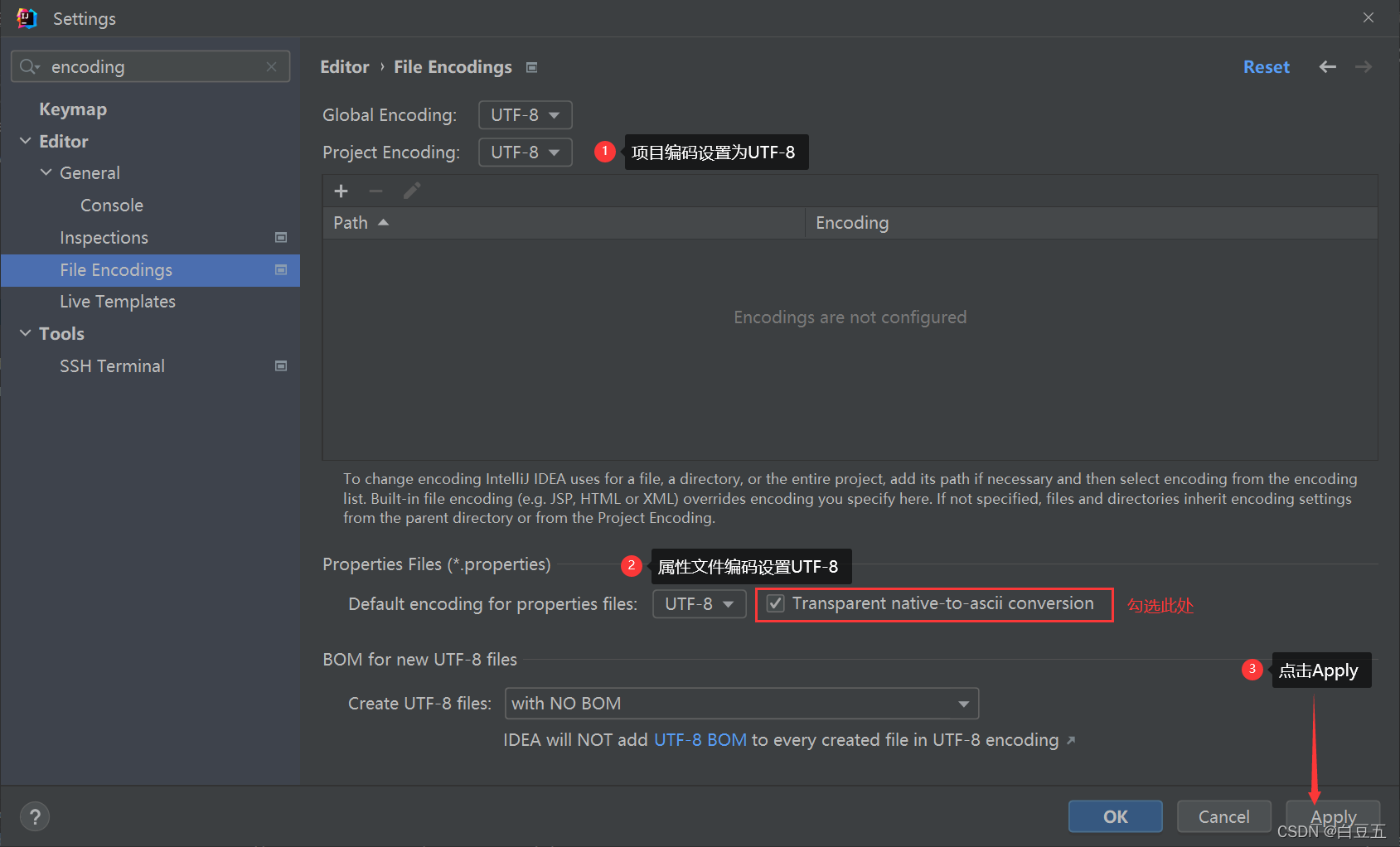Click the 'Settings' window title text
This screenshot has height=847, width=1400.
point(85,19)
